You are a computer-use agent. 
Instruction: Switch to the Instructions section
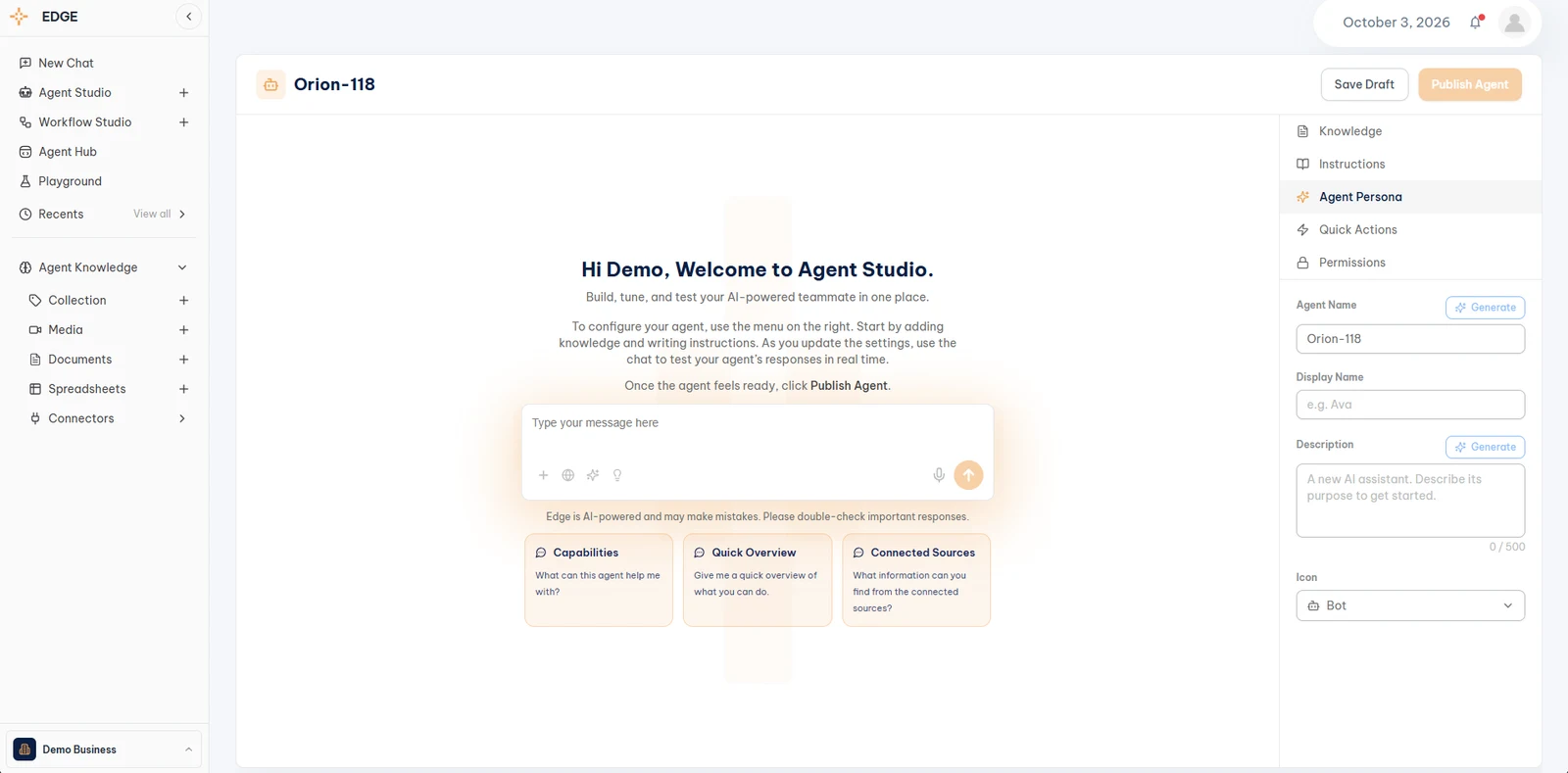1410,165
